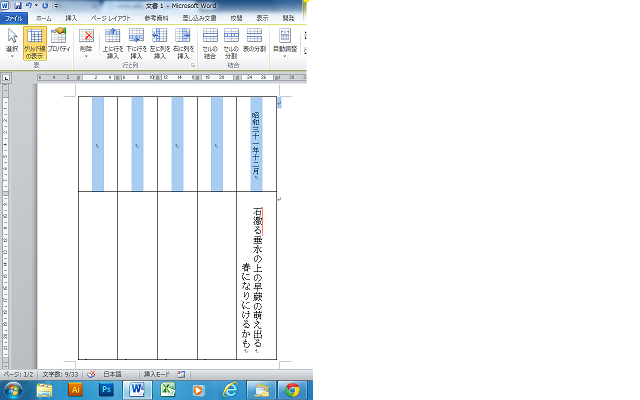The height and width of the screenshot is (400, 640).
Task: Click the word count 文字数: 9/33
Action: (60, 374)
